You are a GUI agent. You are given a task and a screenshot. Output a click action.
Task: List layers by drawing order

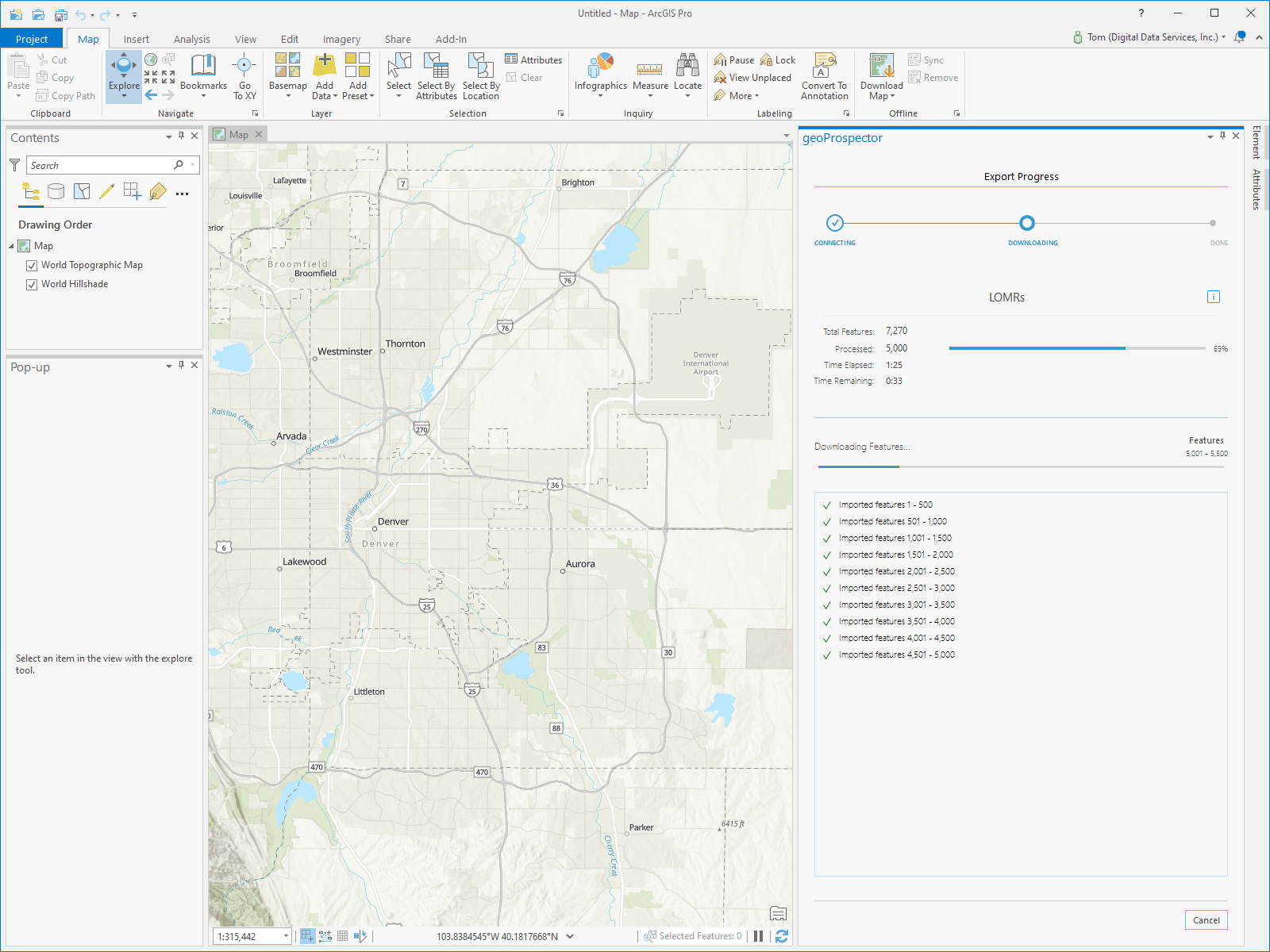(31, 191)
